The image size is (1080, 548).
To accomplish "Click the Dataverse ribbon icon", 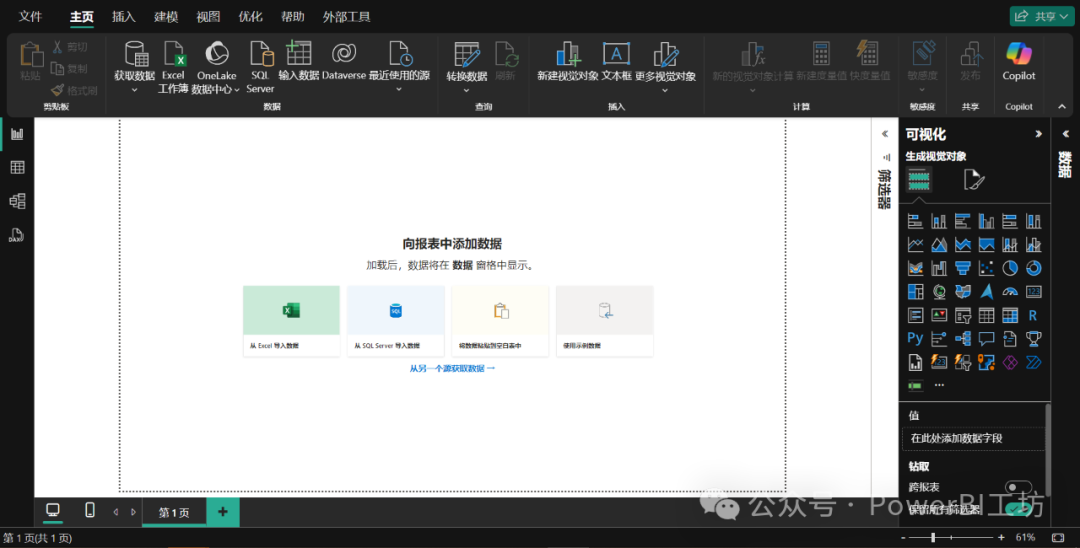I will click(x=344, y=61).
